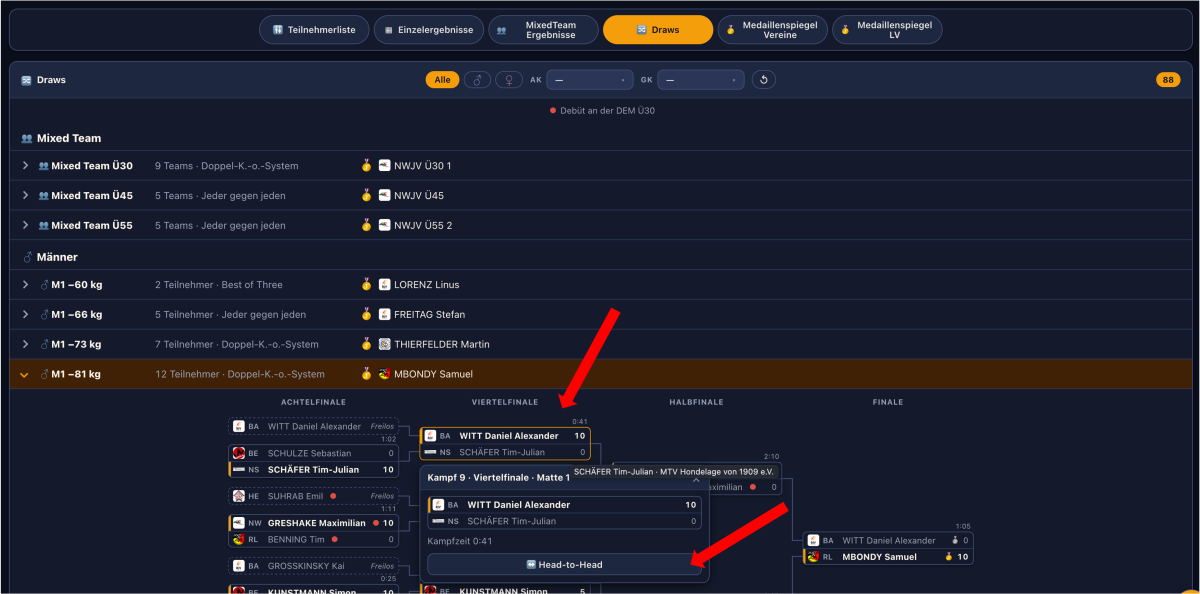Click the mixed team icon on Ü55 row
The height and width of the screenshot is (594, 1200).
tap(44, 226)
